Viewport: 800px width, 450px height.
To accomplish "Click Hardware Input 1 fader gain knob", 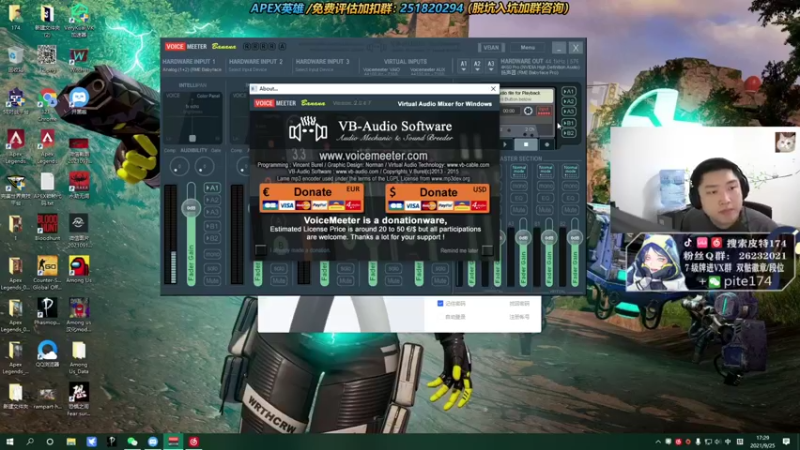I will [191, 208].
